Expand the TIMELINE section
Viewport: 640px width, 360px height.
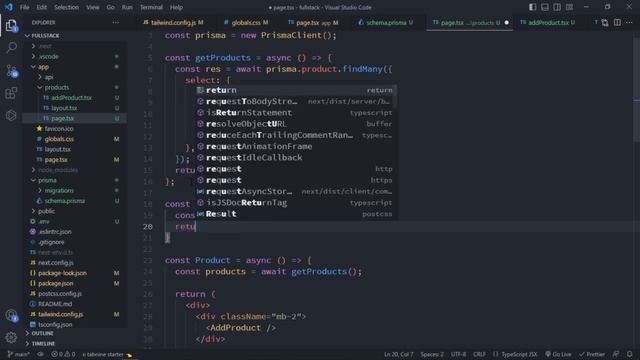[43, 343]
